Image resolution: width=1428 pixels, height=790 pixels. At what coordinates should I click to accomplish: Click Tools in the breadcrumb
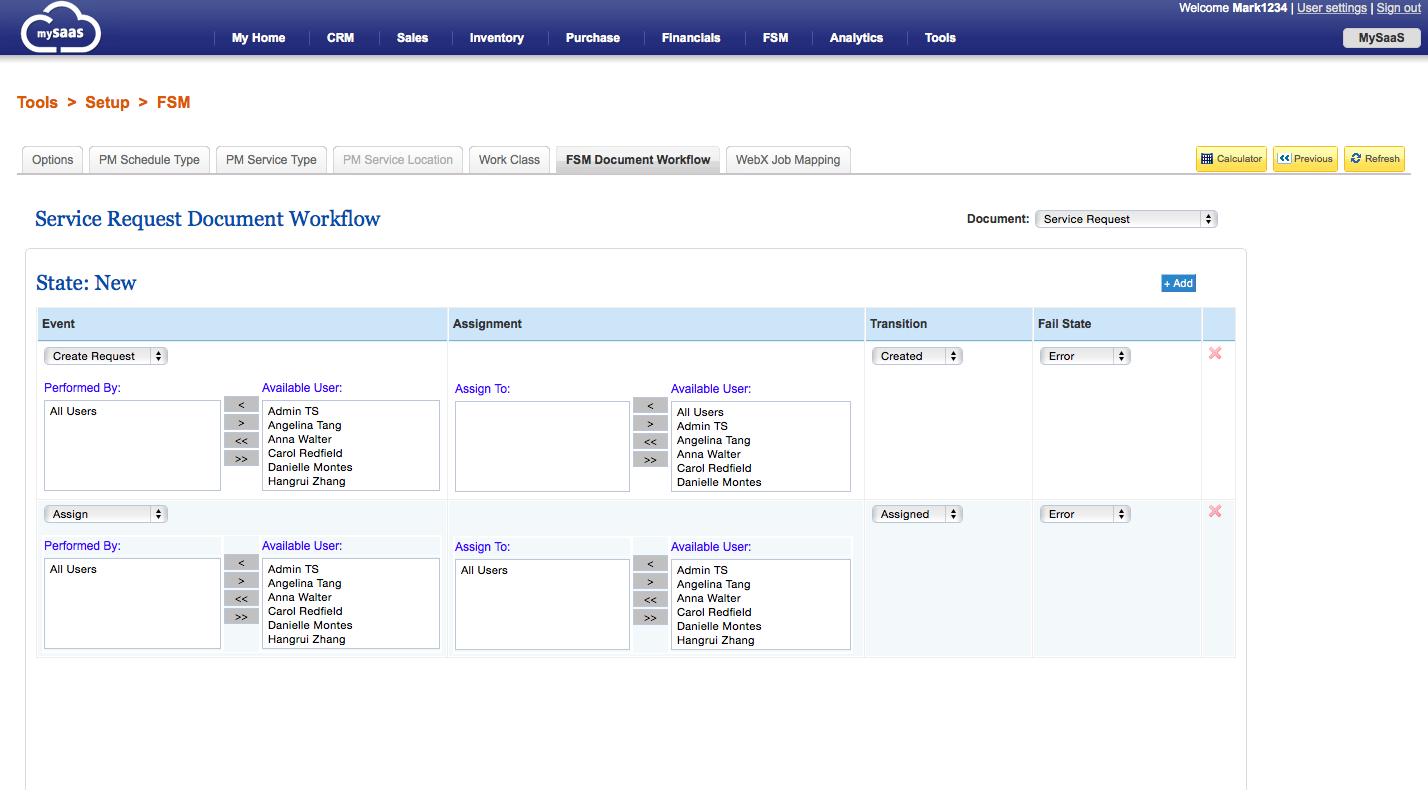tap(37, 102)
